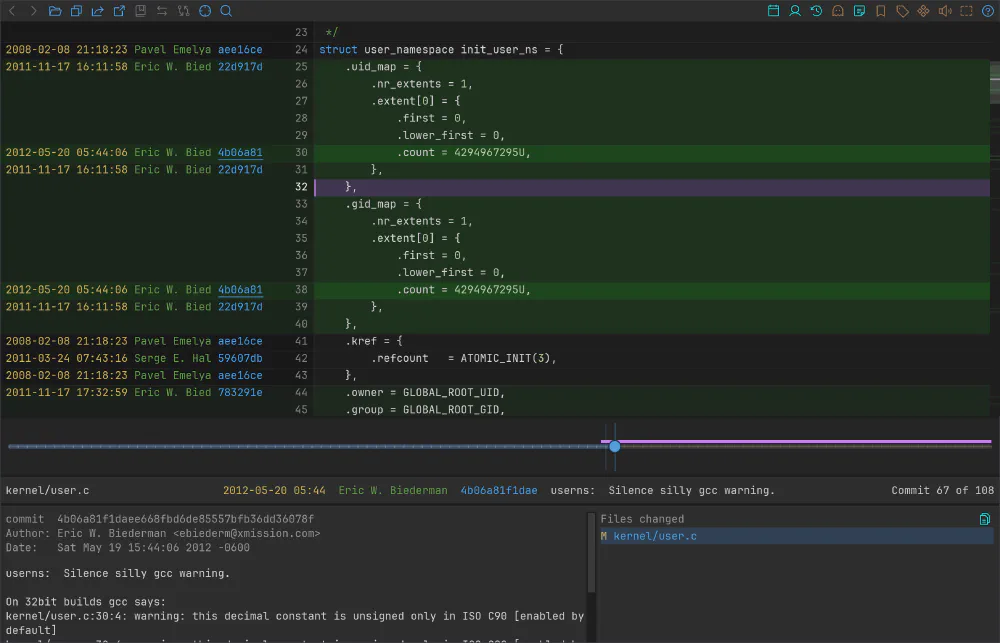The height and width of the screenshot is (643, 1000).
Task: Click the crosshair target toolbar icon
Action: (205, 11)
